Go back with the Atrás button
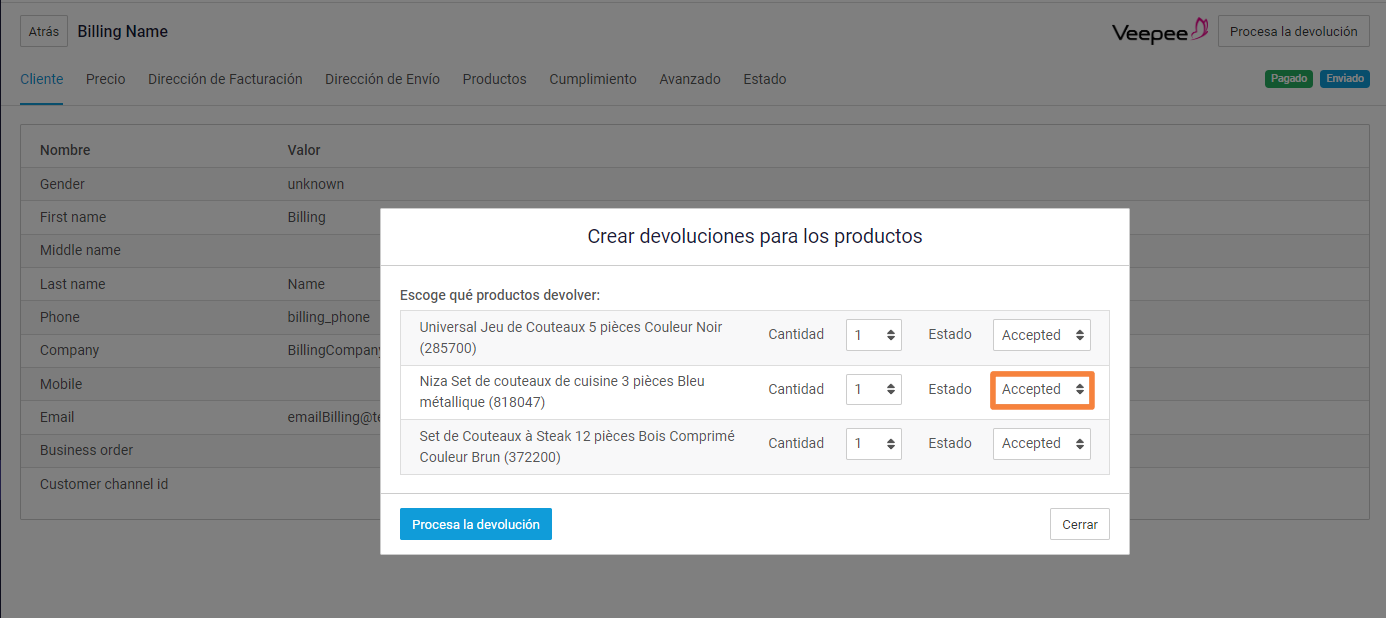Screen dimensions: 1386x618 pyautogui.click(x=44, y=32)
